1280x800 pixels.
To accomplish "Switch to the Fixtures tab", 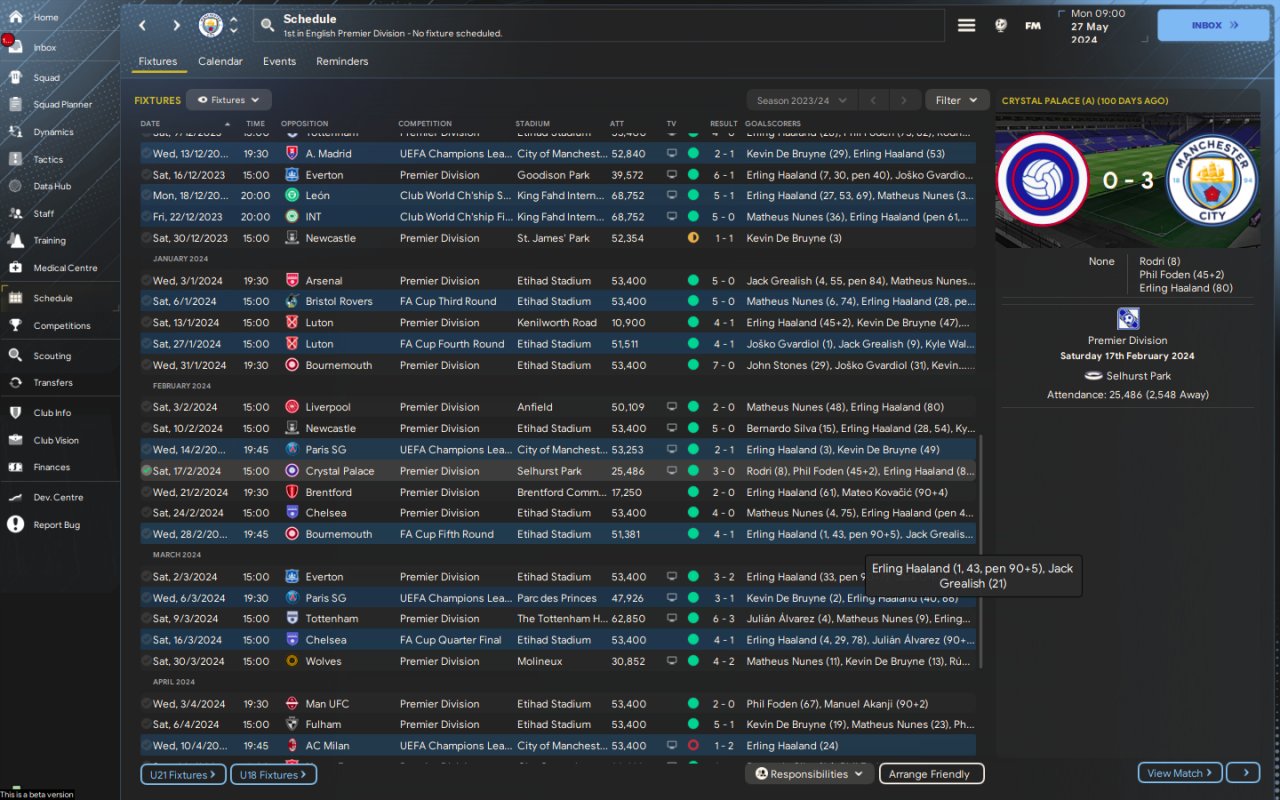I will [158, 62].
